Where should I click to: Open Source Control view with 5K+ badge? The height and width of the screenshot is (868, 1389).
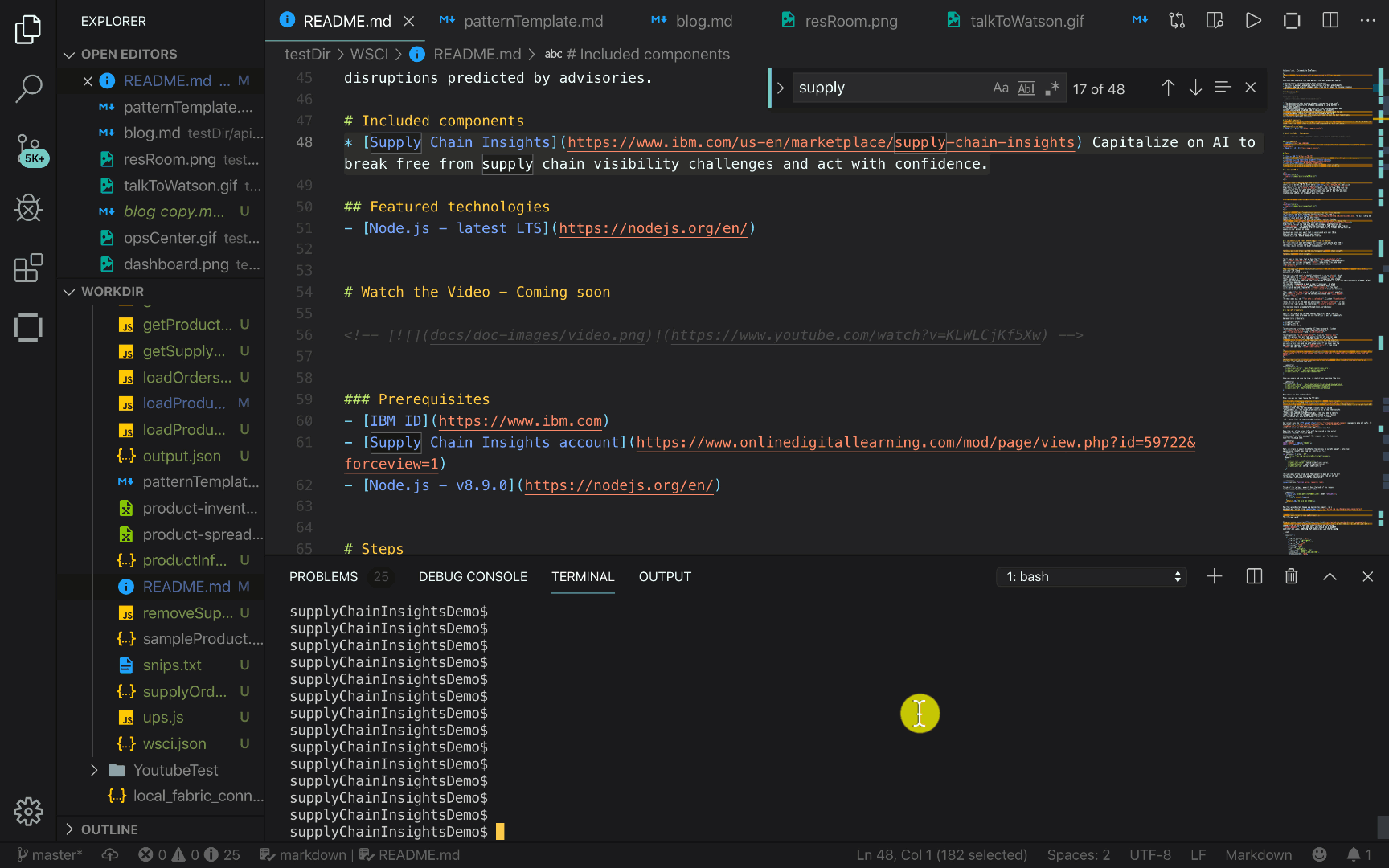click(30, 150)
